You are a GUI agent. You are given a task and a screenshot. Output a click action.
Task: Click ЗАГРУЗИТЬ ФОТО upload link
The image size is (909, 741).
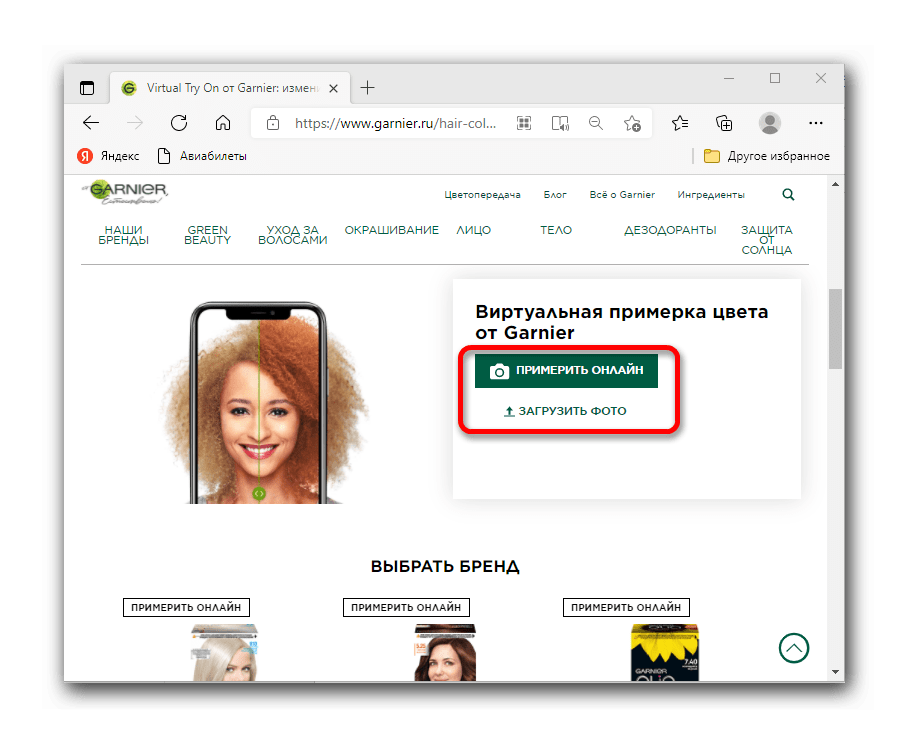(565, 411)
